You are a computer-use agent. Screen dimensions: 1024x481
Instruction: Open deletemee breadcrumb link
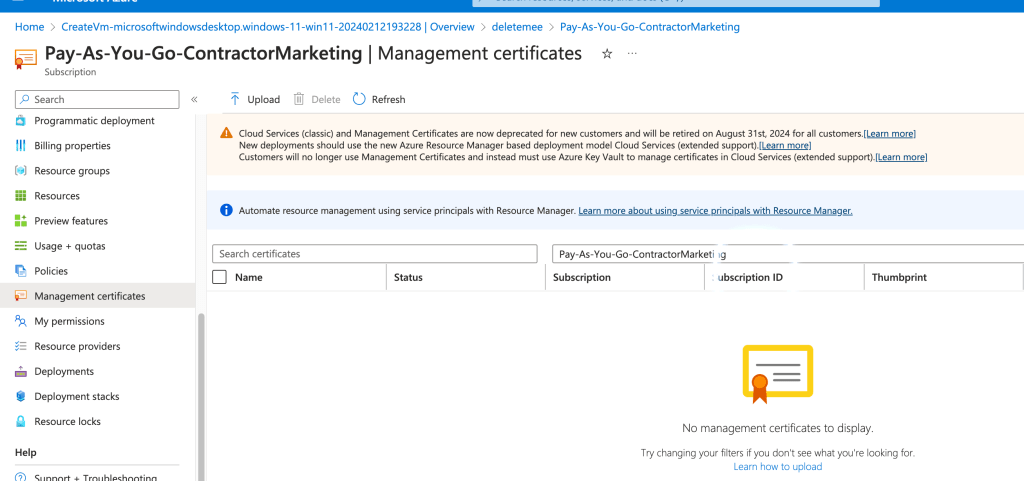pyautogui.click(x=517, y=27)
